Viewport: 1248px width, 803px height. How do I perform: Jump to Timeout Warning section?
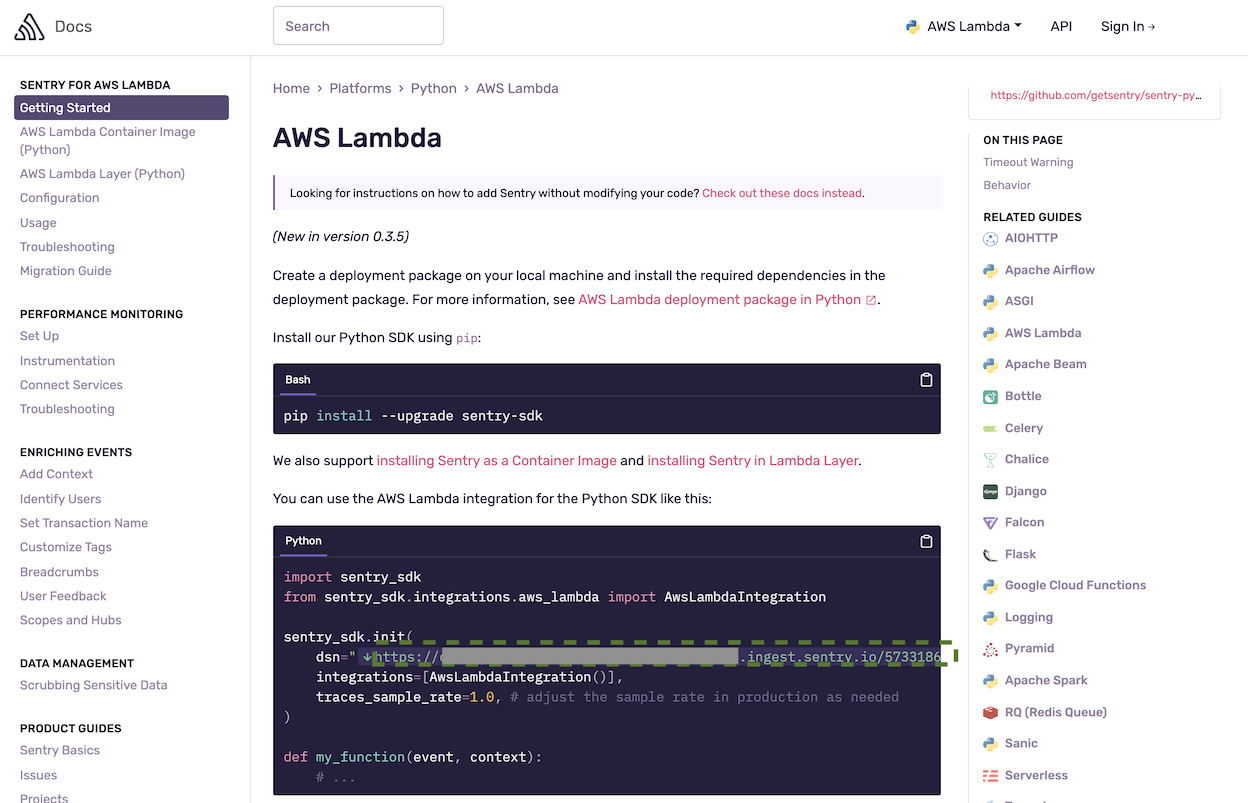click(1028, 162)
